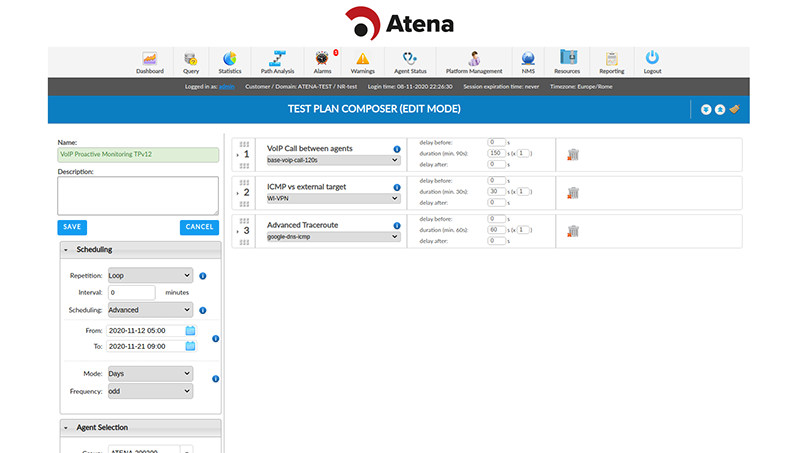Open the Repetition dropdown set to Loop
The width and height of the screenshot is (800, 453).
(149, 275)
